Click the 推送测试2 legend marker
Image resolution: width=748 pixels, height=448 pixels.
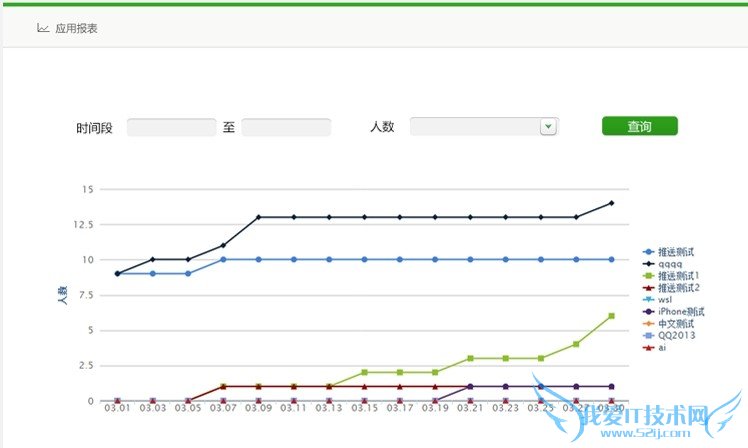point(648,287)
